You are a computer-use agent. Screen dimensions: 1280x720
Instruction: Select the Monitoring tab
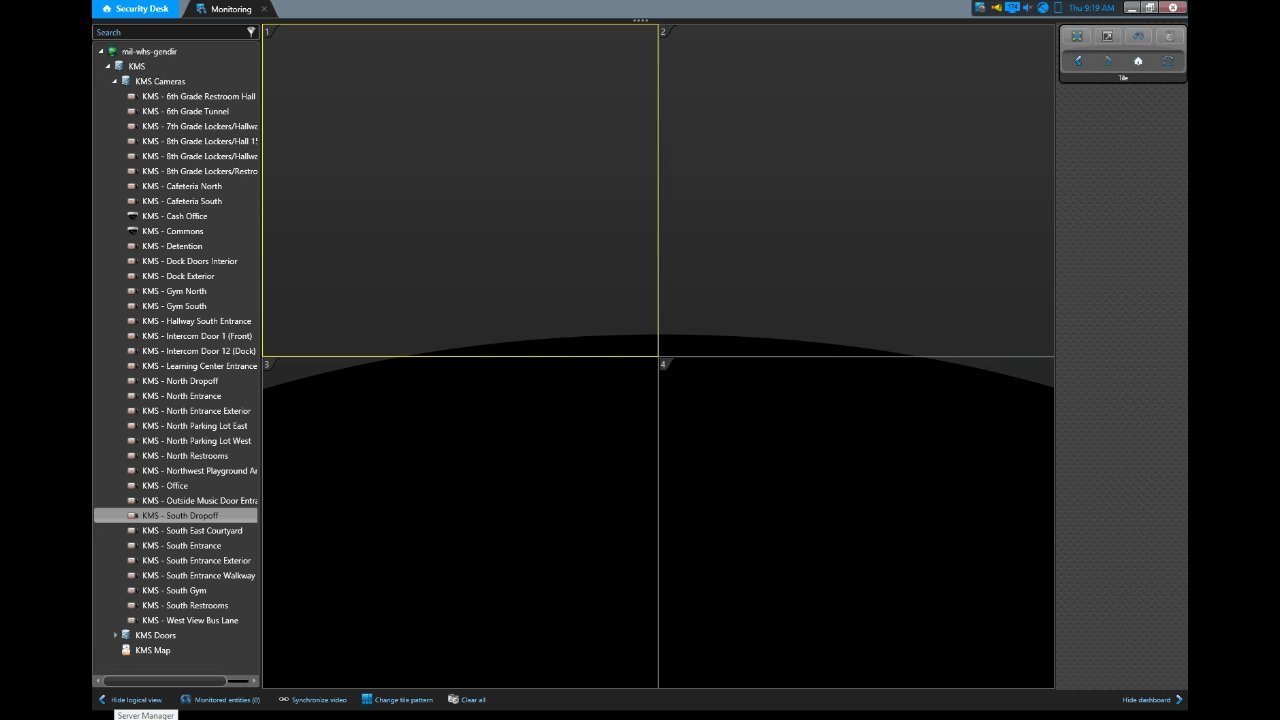pyautogui.click(x=230, y=9)
